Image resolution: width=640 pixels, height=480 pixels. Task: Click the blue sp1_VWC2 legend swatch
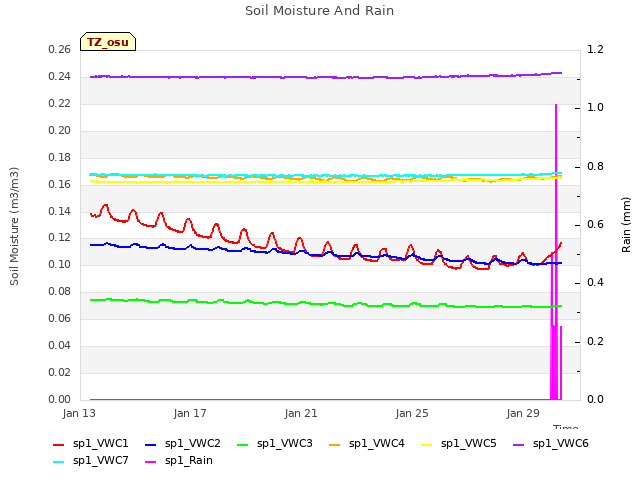pos(151,444)
